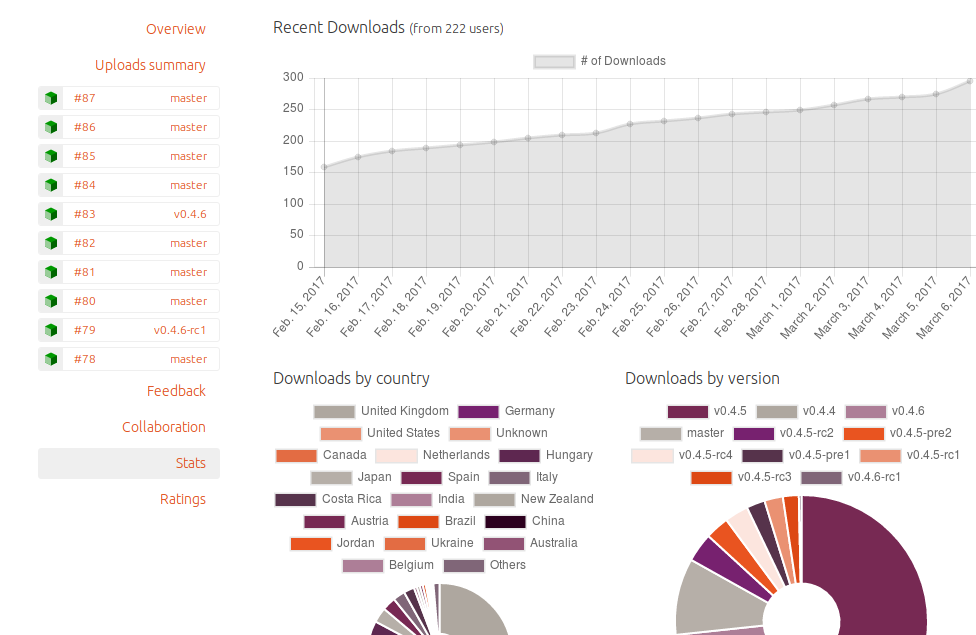The height and width of the screenshot is (635, 976).
Task: Open upload #87 link
Action: pos(85,98)
